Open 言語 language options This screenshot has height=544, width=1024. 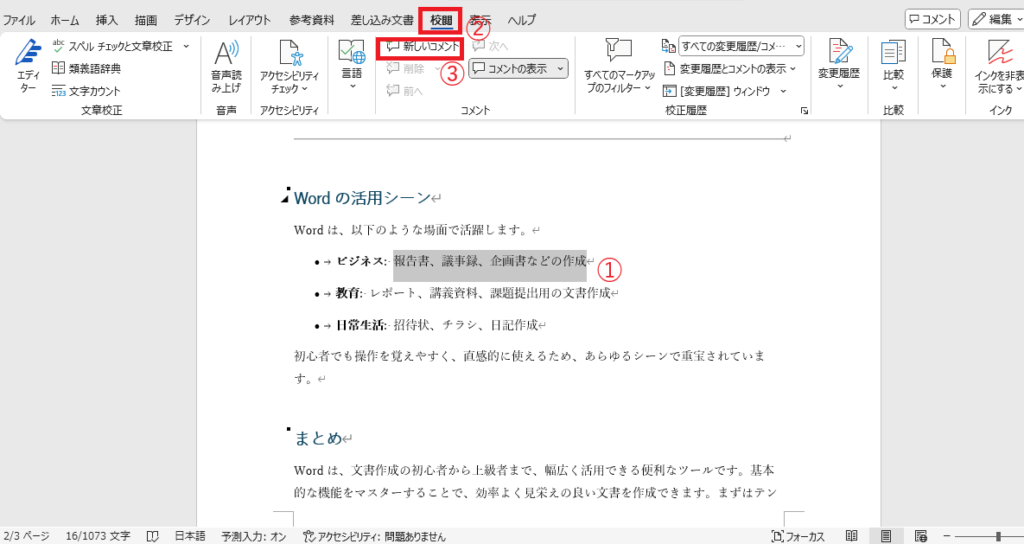click(x=351, y=65)
